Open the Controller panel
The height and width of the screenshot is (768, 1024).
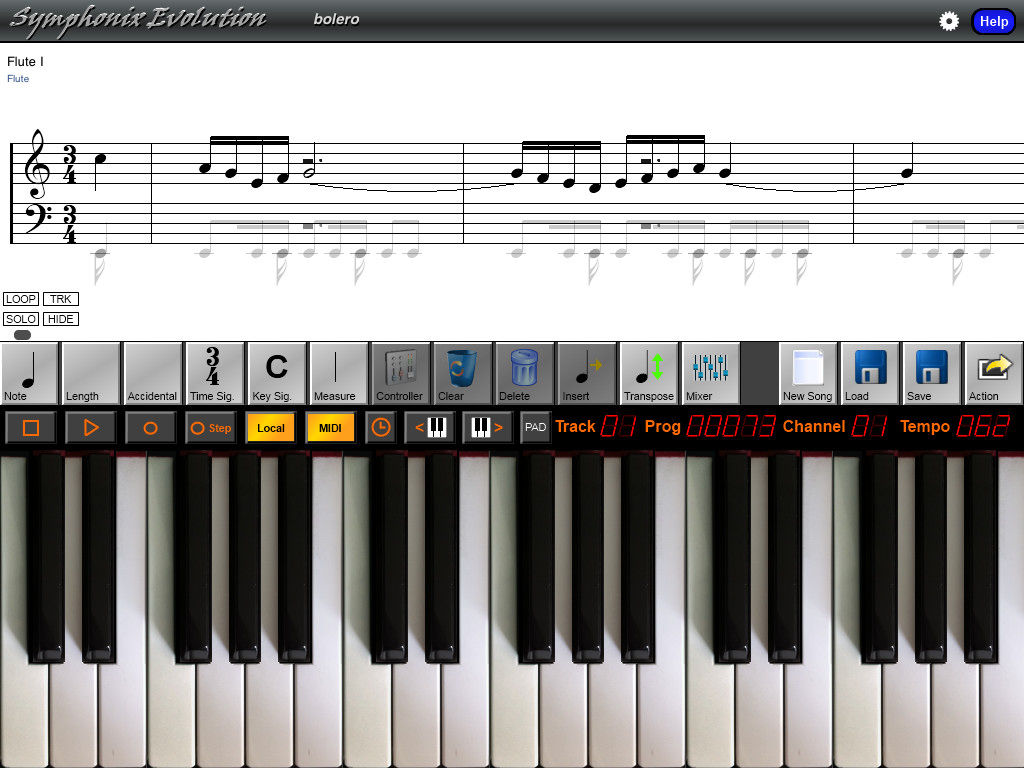click(400, 374)
